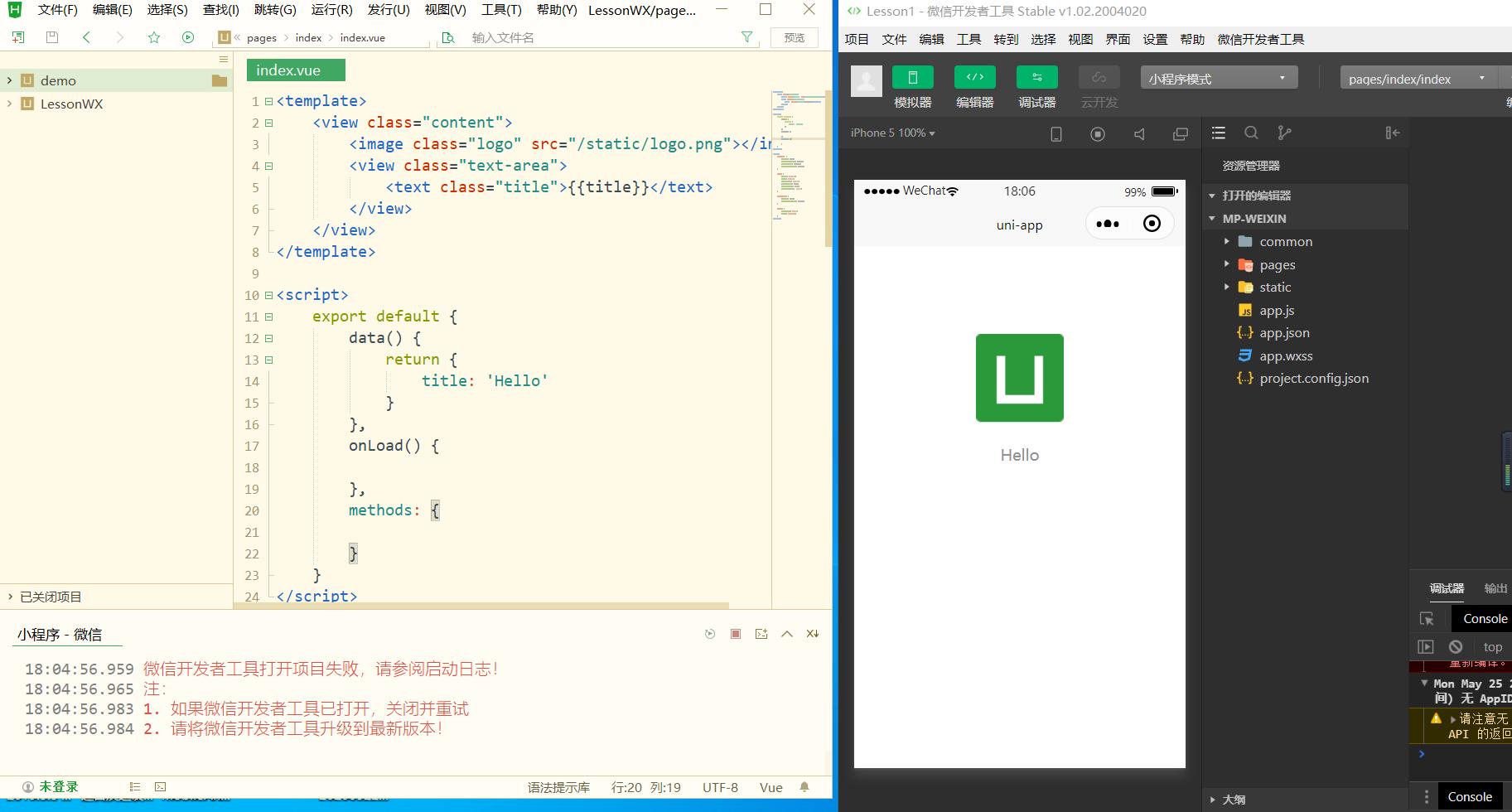Open the 小程序模式 mode dropdown
This screenshot has height=812, width=1512.
coord(1218,79)
